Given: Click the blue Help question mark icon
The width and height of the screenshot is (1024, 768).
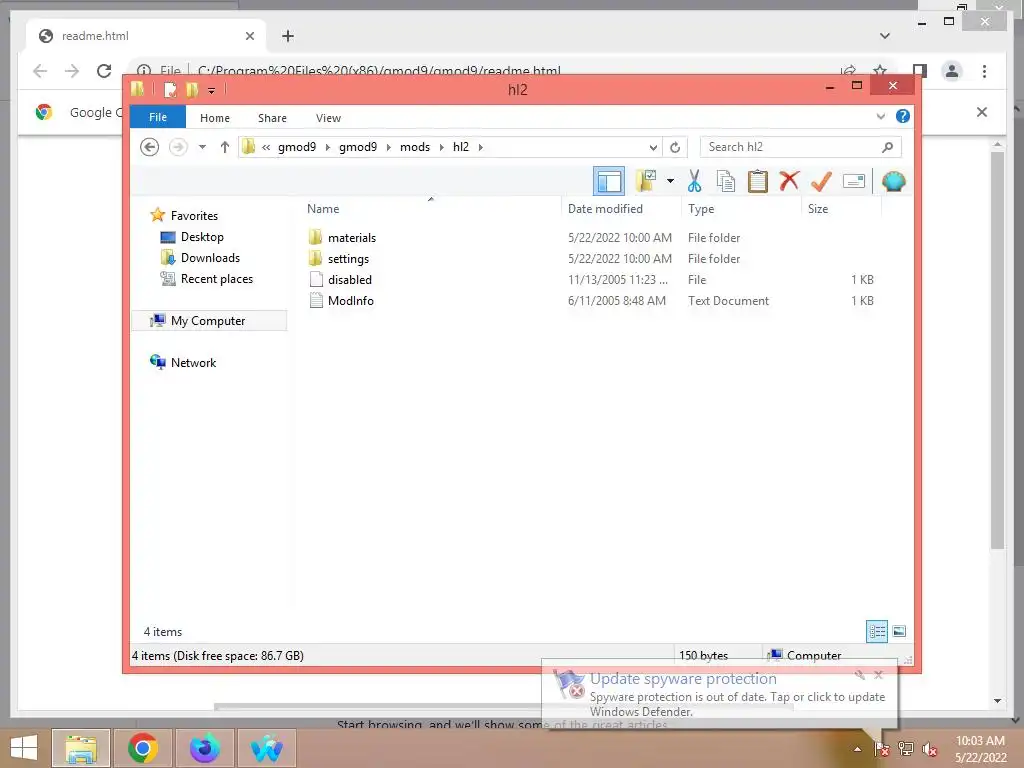Looking at the screenshot, I should coord(903,116).
